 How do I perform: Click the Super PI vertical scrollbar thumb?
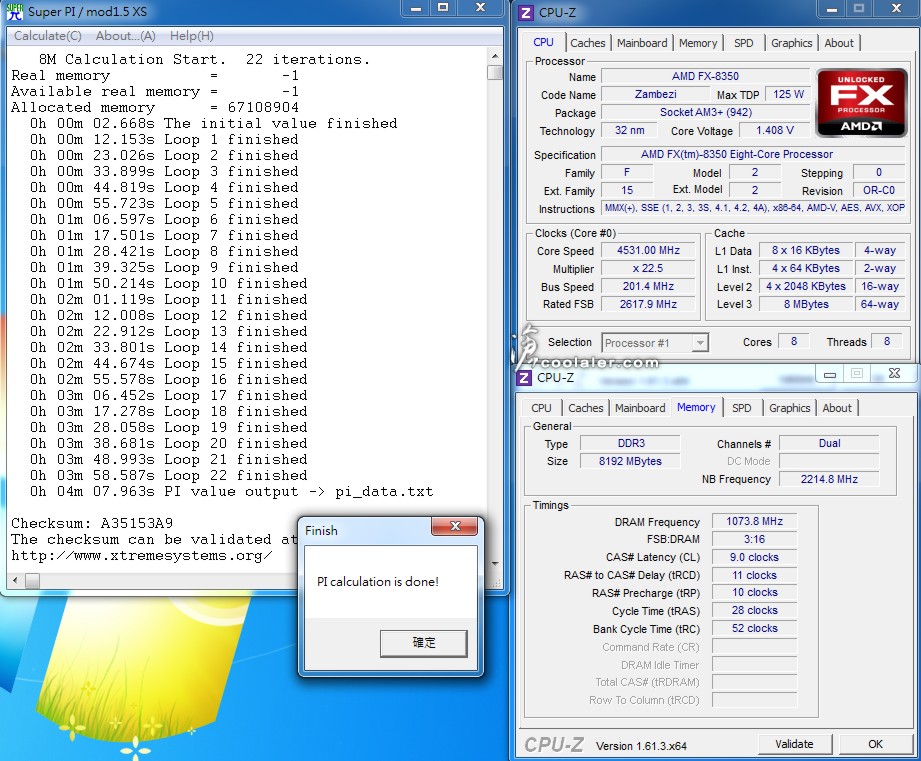pyautogui.click(x=495, y=72)
